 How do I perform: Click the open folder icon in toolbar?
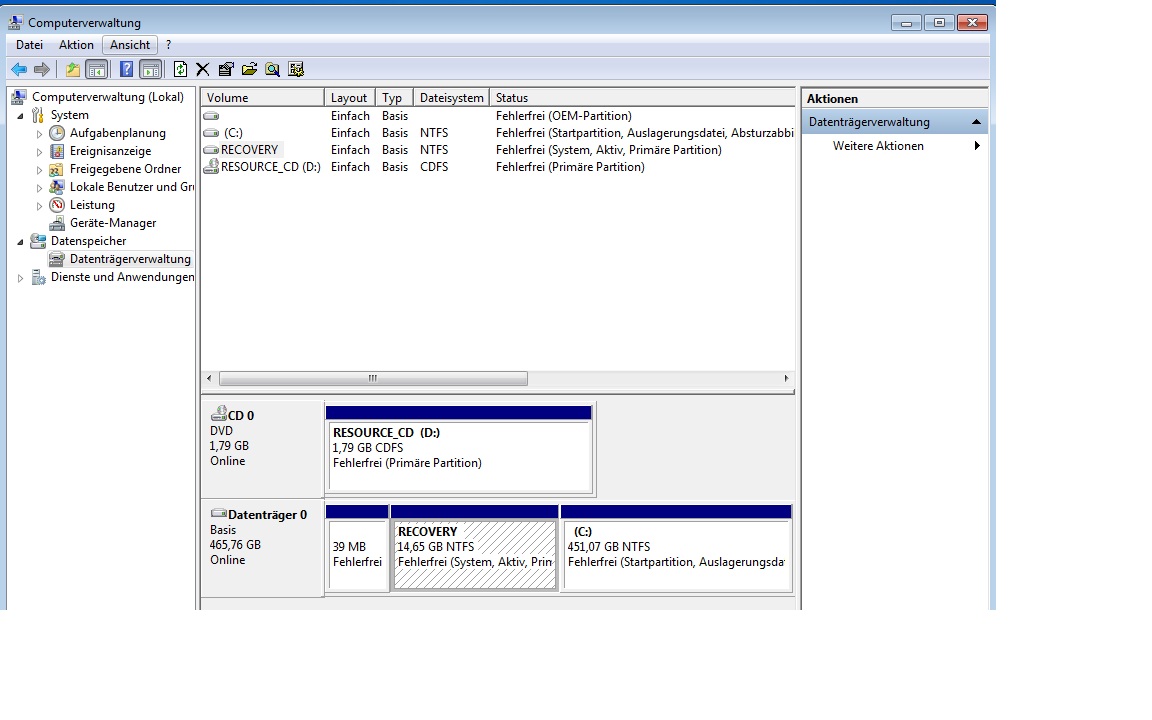(x=250, y=70)
